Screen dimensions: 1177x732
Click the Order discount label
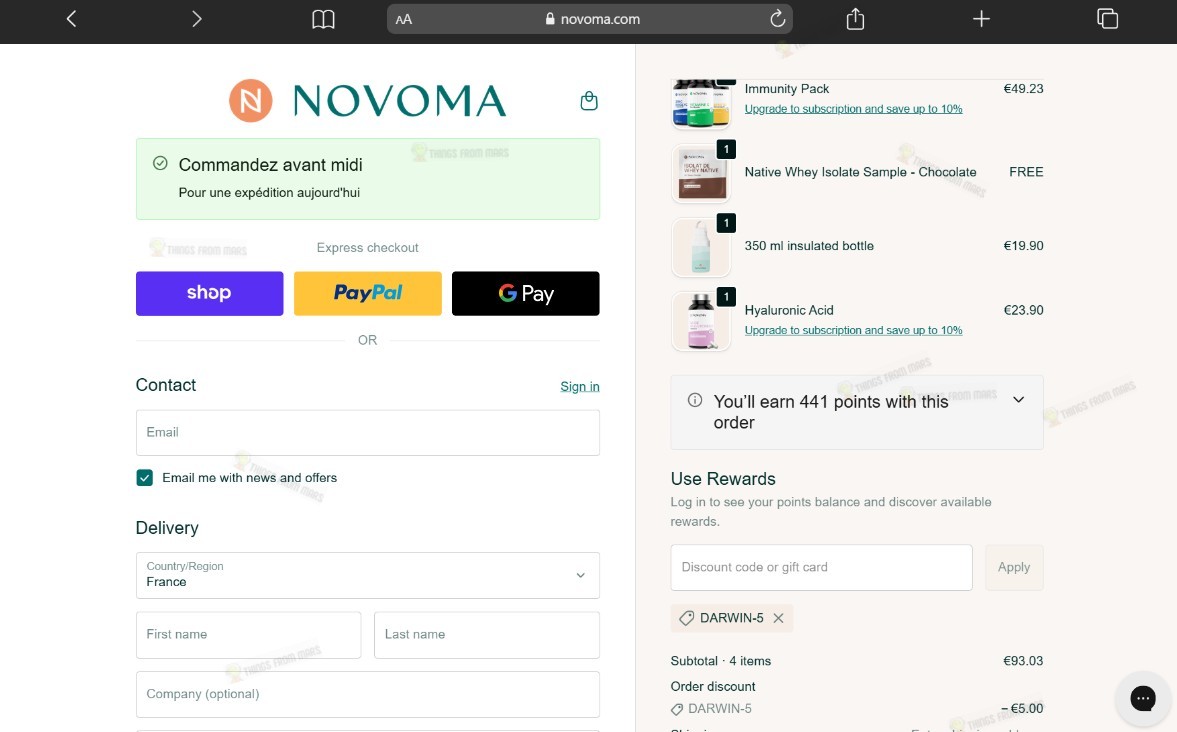pos(713,686)
